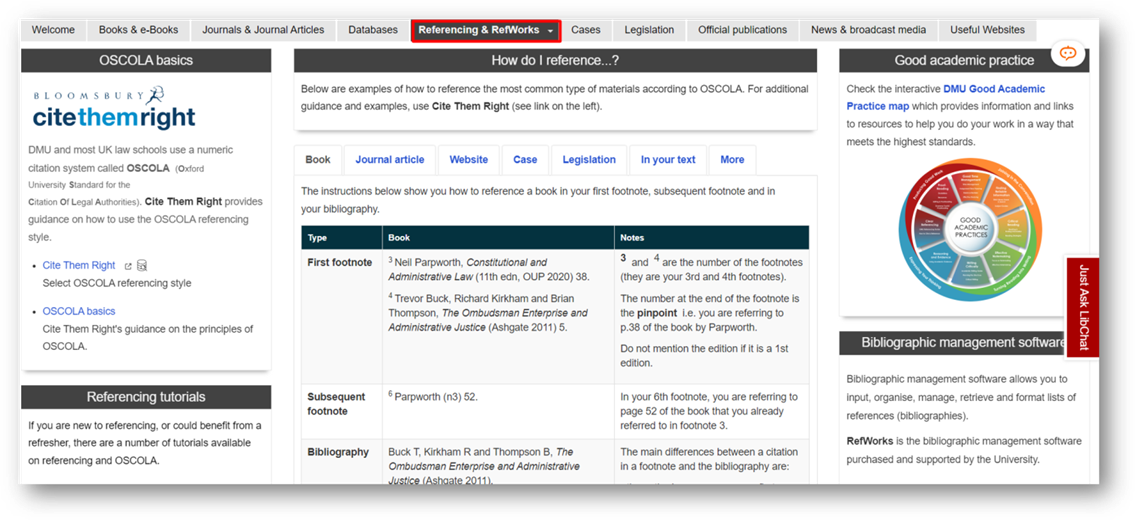Select the Referencing & RefWorks tab
1135x520 pixels.
tap(486, 30)
